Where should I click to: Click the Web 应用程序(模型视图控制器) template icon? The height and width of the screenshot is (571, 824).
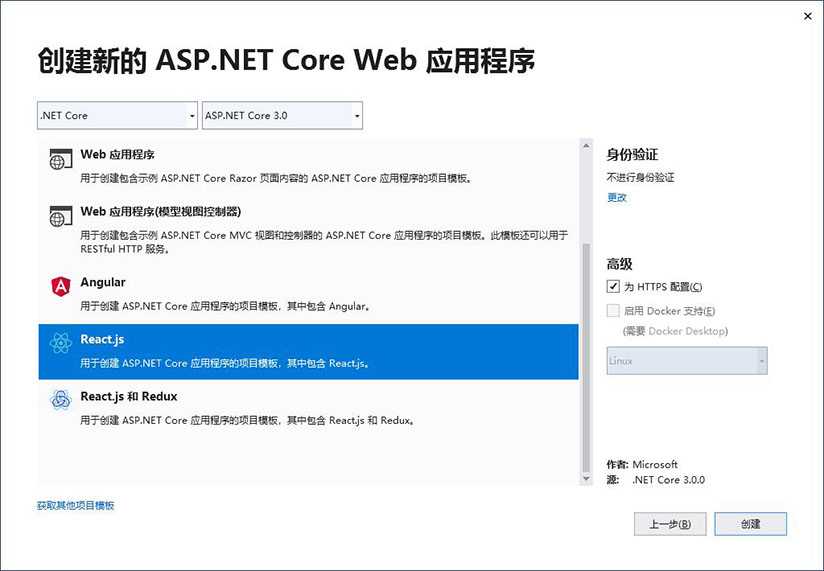(x=60, y=216)
